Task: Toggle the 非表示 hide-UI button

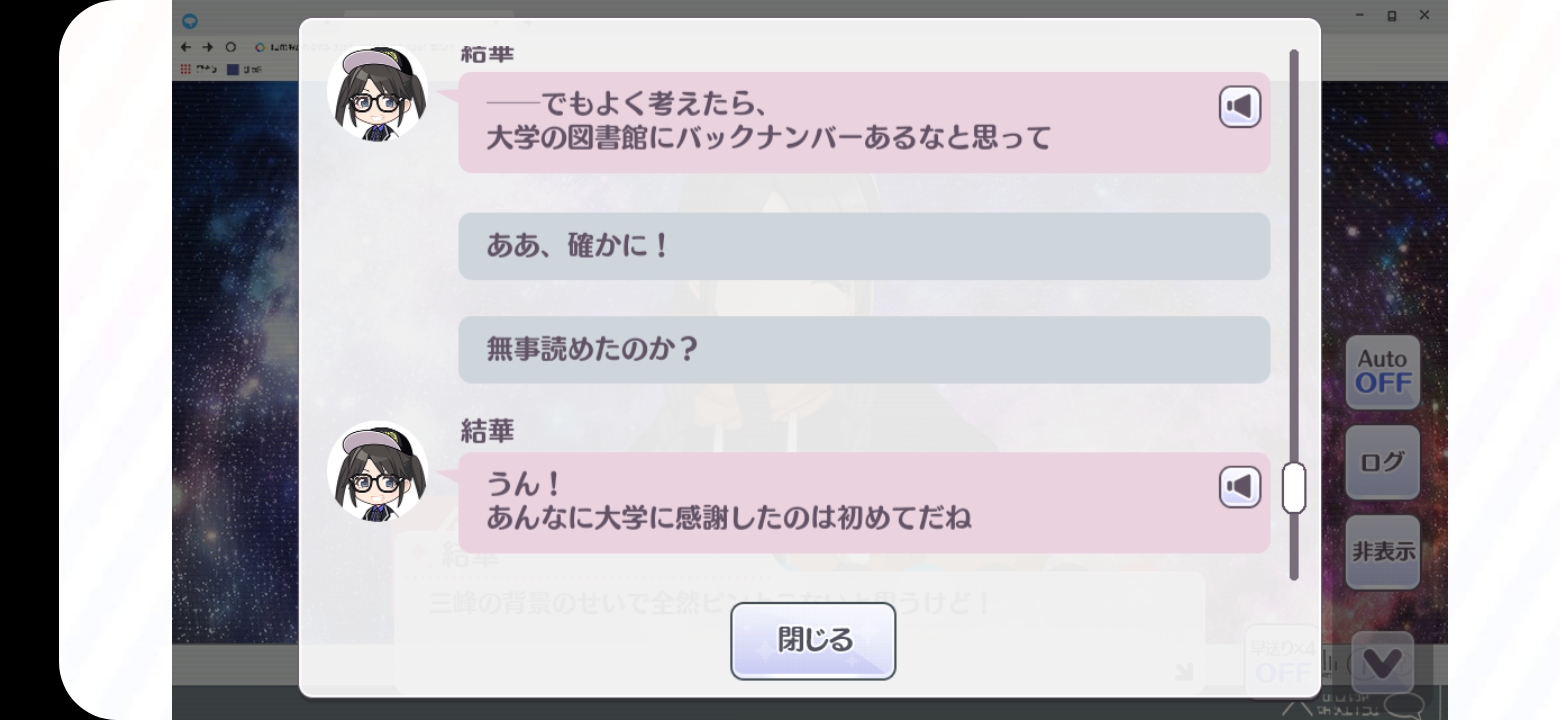Action: [1382, 552]
